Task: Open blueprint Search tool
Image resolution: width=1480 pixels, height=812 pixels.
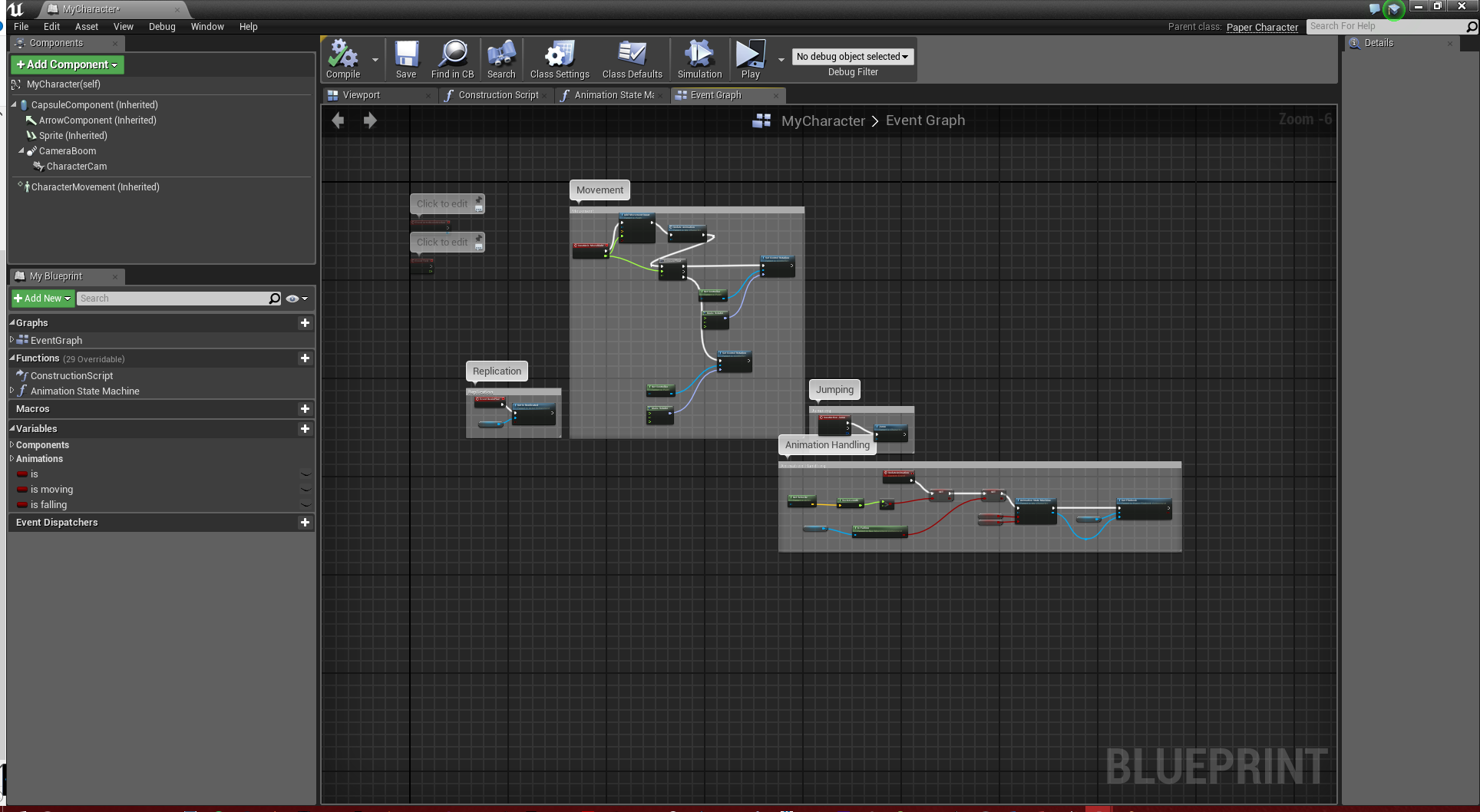Action: click(501, 59)
